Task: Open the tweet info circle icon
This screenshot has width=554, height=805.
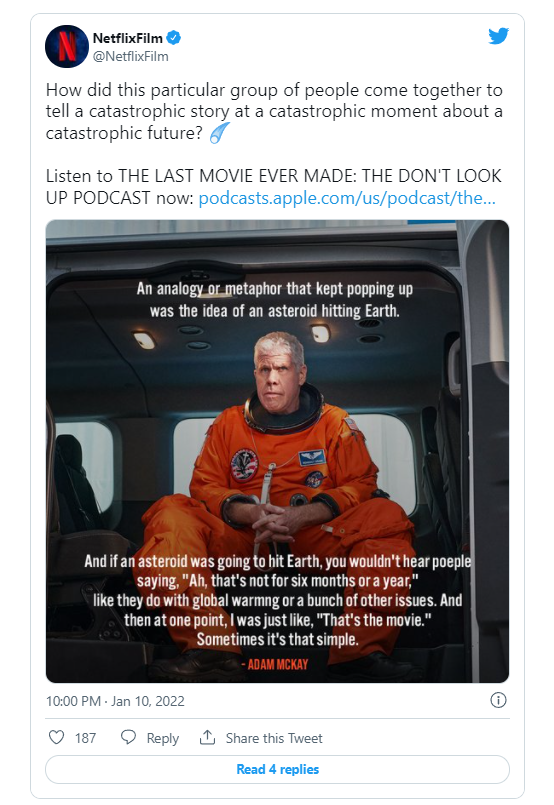Action: pos(498,700)
